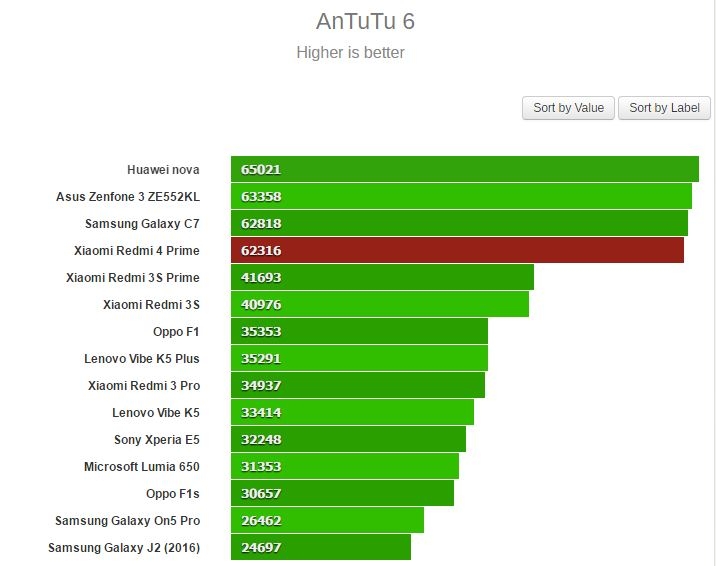716x566 pixels.
Task: Click the 'Sony Xperia E5' label
Action: point(157,439)
